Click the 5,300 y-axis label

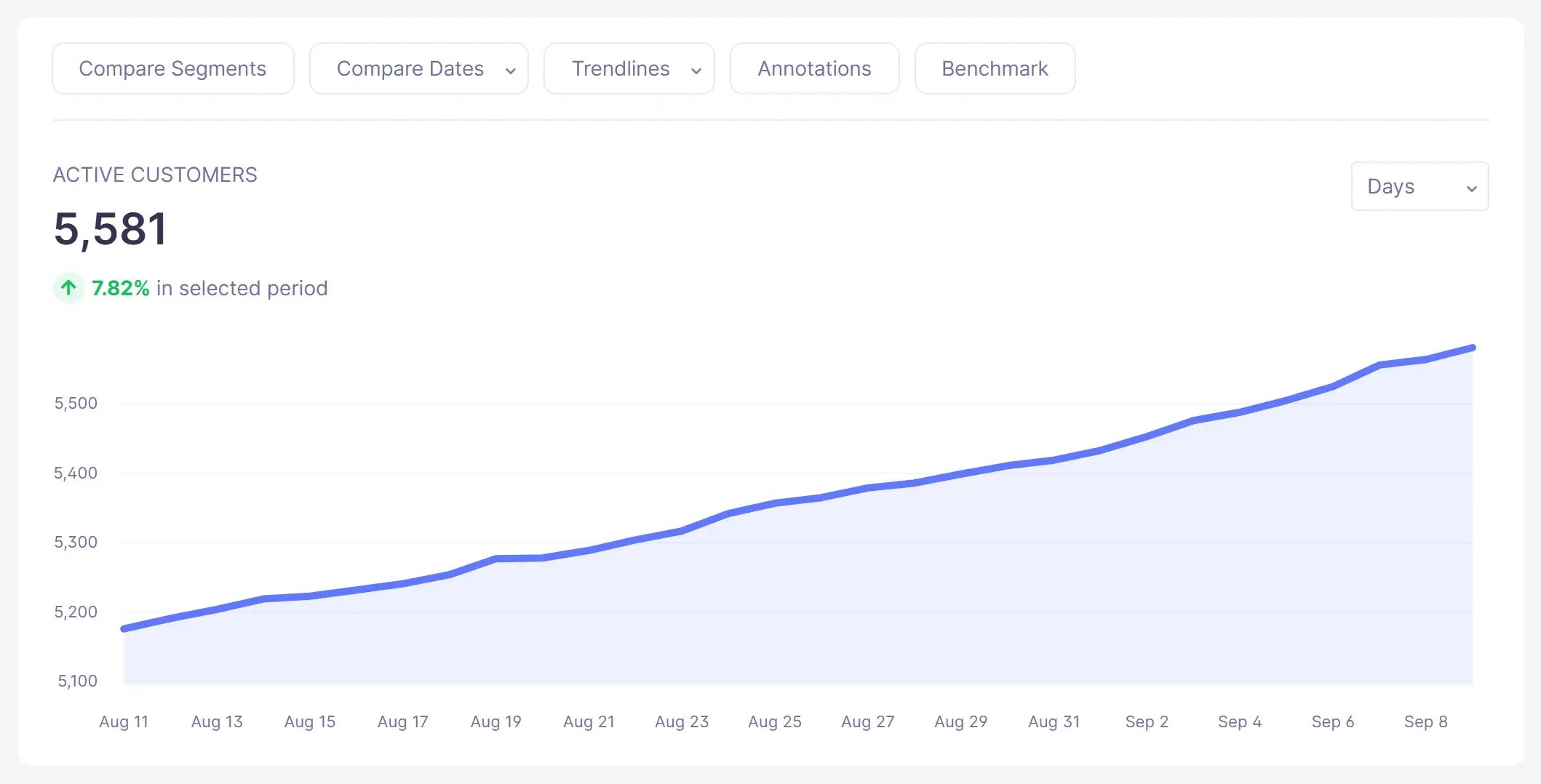tap(76, 542)
